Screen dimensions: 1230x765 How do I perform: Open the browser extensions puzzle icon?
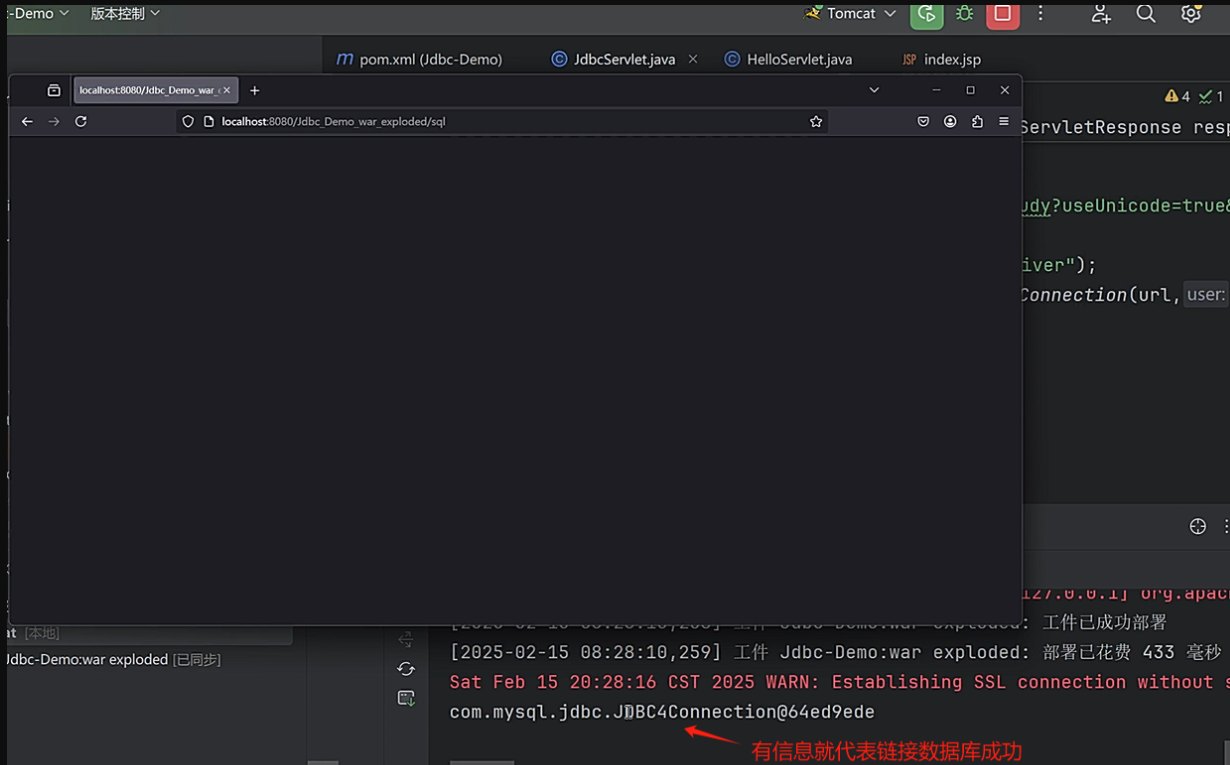pos(977,121)
